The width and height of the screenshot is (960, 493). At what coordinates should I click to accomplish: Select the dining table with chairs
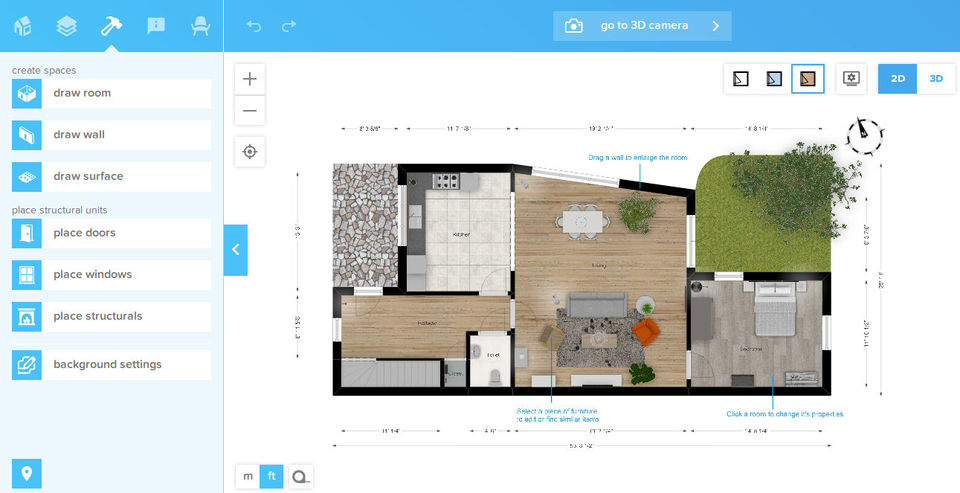[582, 222]
